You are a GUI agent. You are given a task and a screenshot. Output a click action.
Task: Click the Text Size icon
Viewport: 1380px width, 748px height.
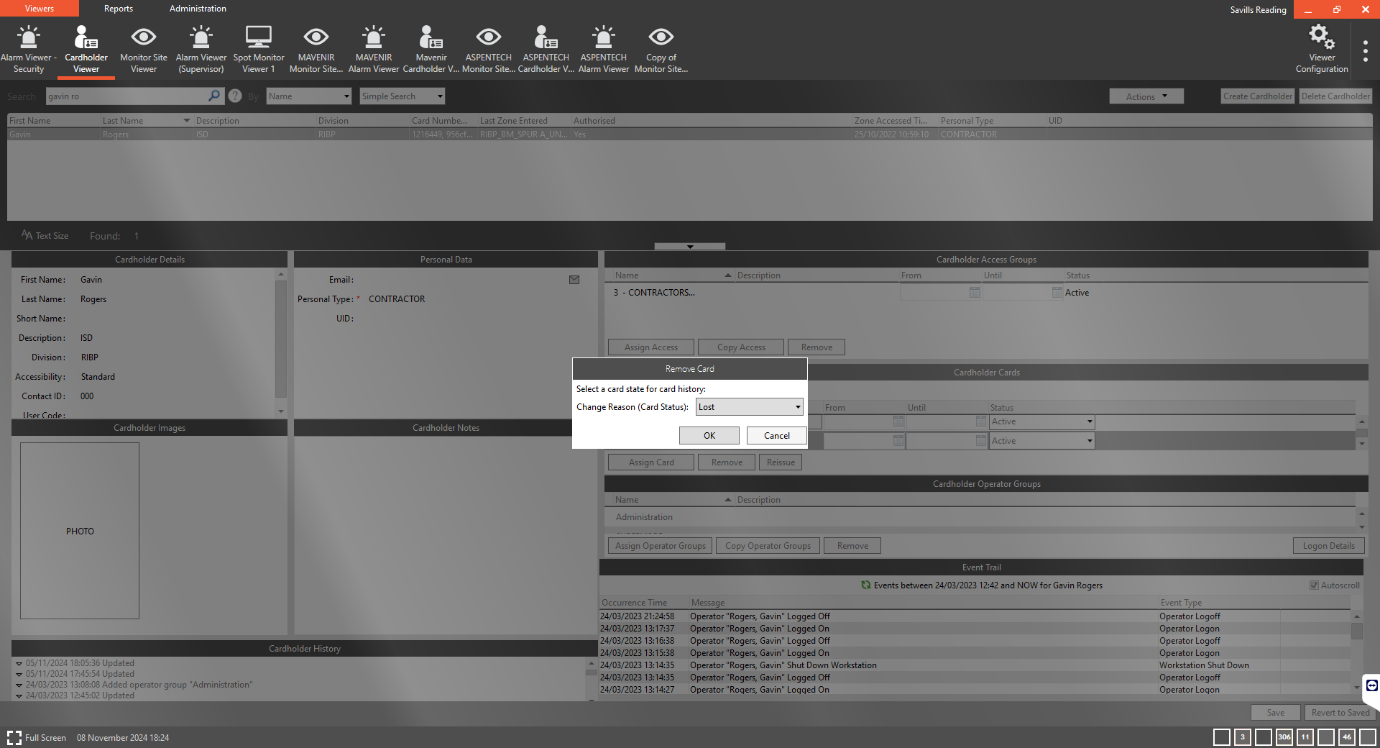tap(27, 236)
